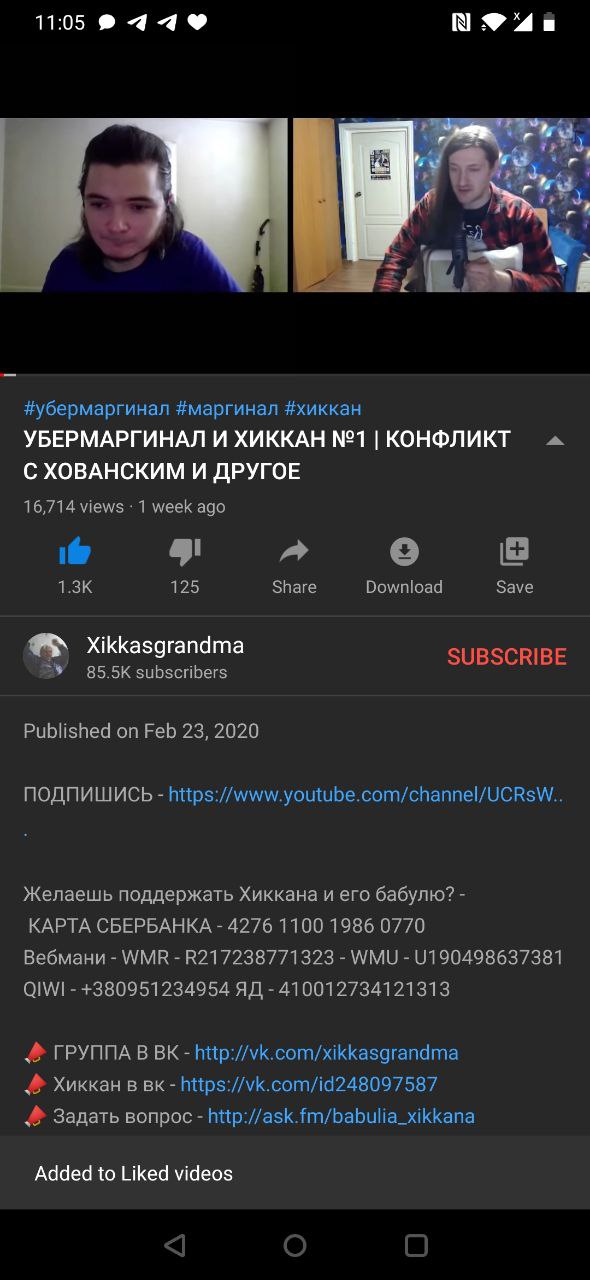
Task: Open the #хиккан hashtag
Action: coord(323,408)
